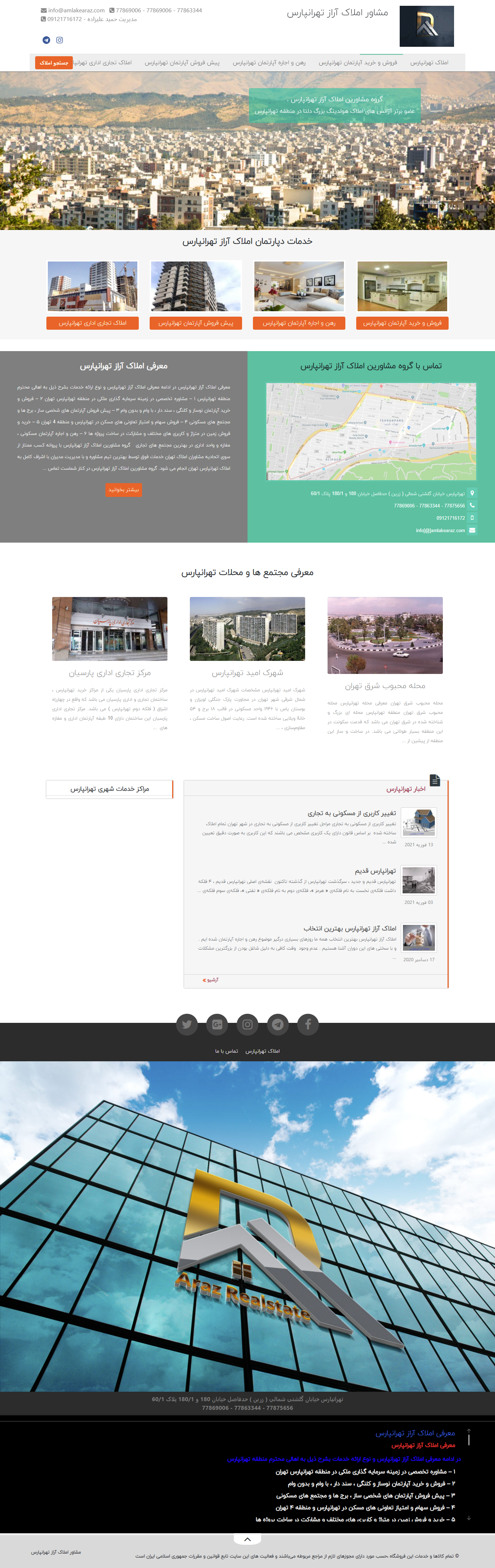Viewport: 495px width, 1568px height.
Task: Click the مراکز خدمات شهری تهرانپارس sidebar heading
Action: 109,789
